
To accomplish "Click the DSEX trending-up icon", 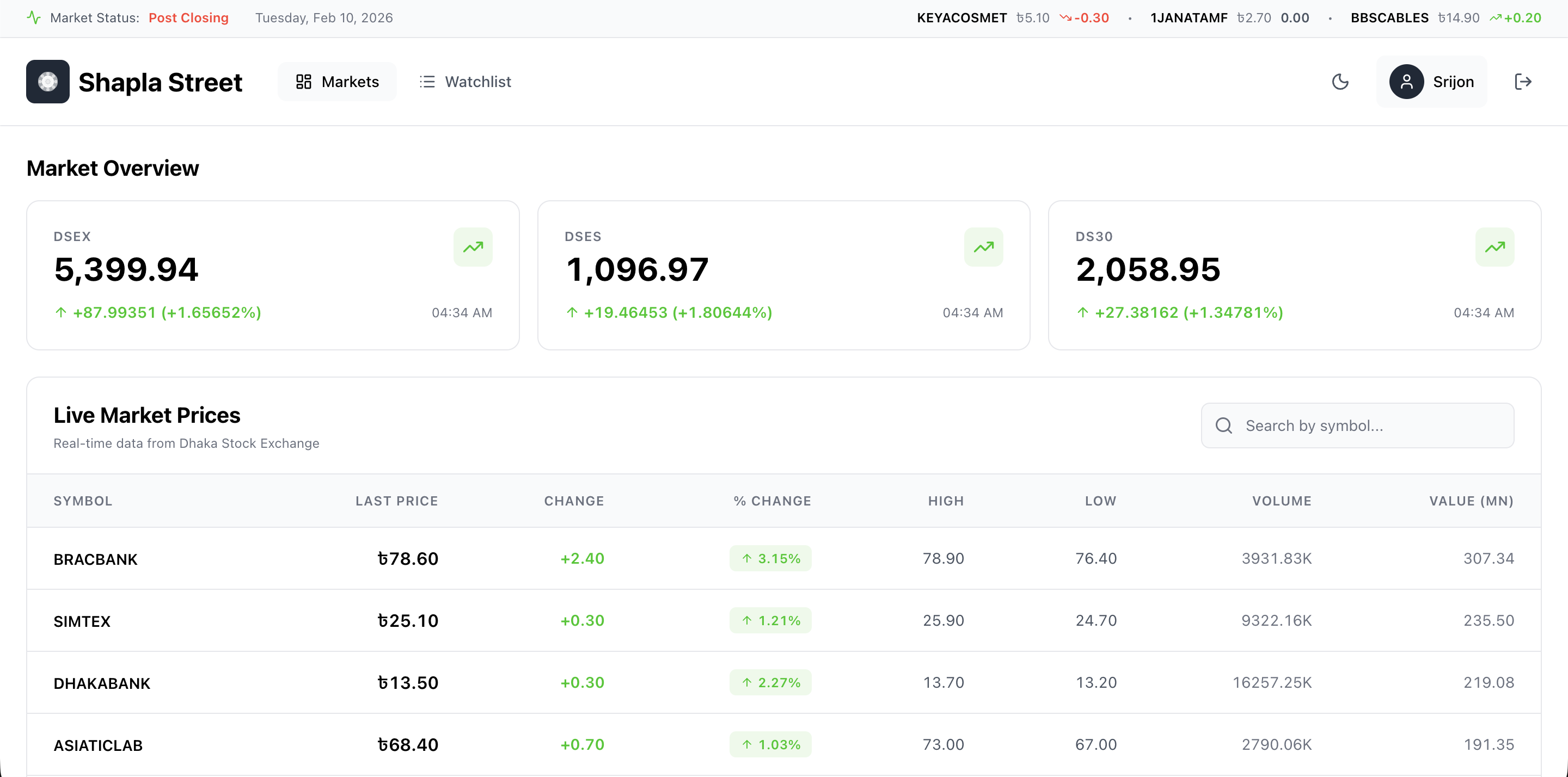I will 473,247.
